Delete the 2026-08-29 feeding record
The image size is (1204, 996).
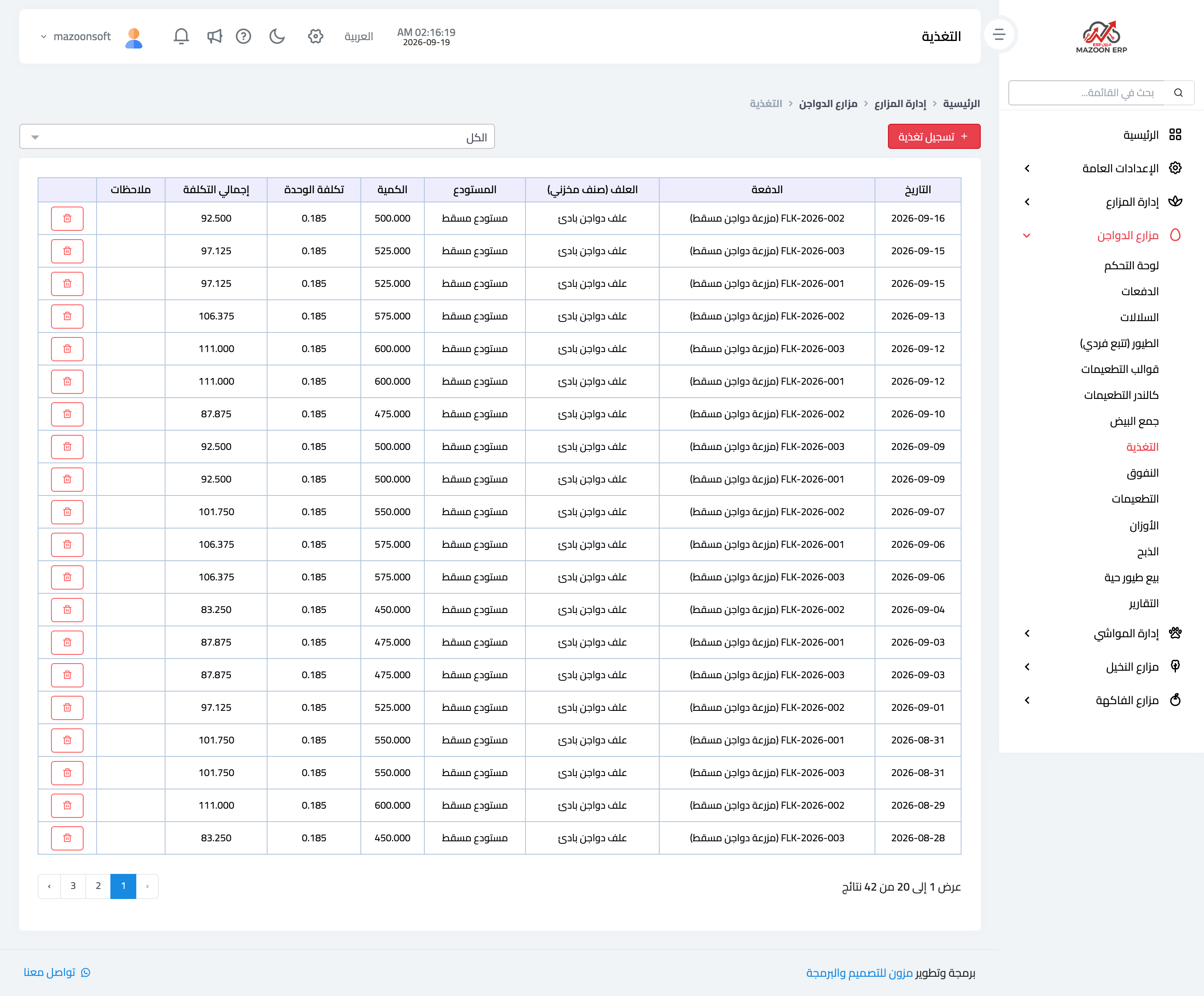tap(67, 806)
